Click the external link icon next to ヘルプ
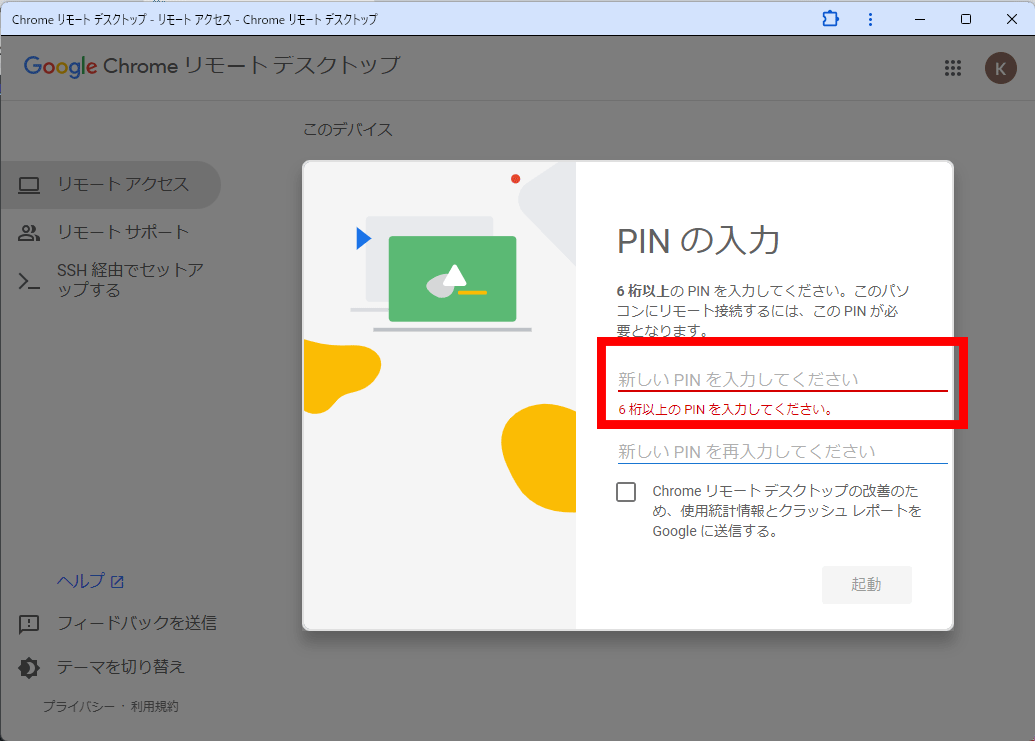 click(118, 580)
